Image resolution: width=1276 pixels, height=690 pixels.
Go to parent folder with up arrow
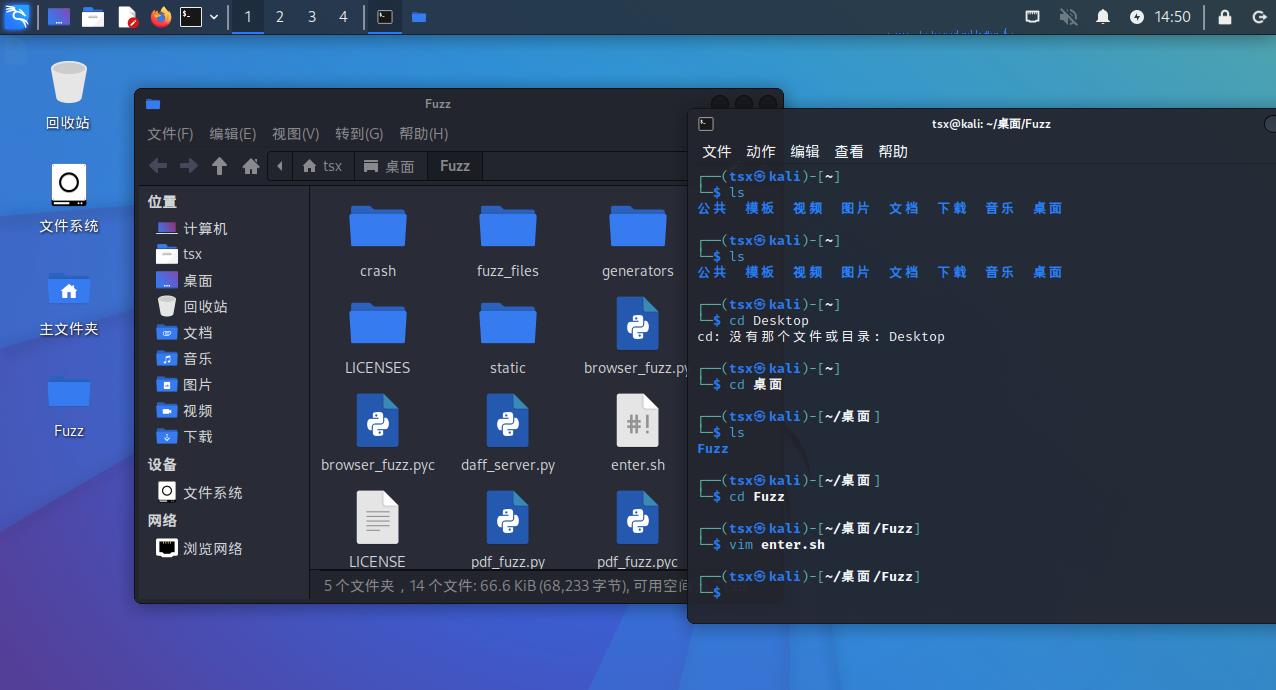coord(220,166)
